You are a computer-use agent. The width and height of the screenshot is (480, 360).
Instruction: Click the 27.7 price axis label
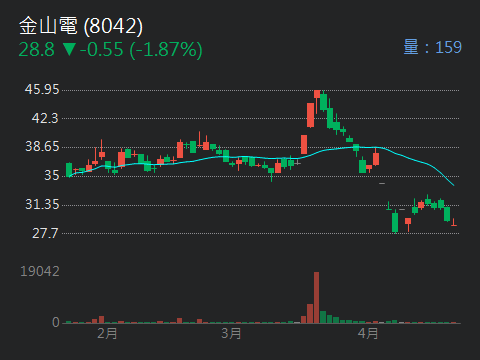[45, 233]
